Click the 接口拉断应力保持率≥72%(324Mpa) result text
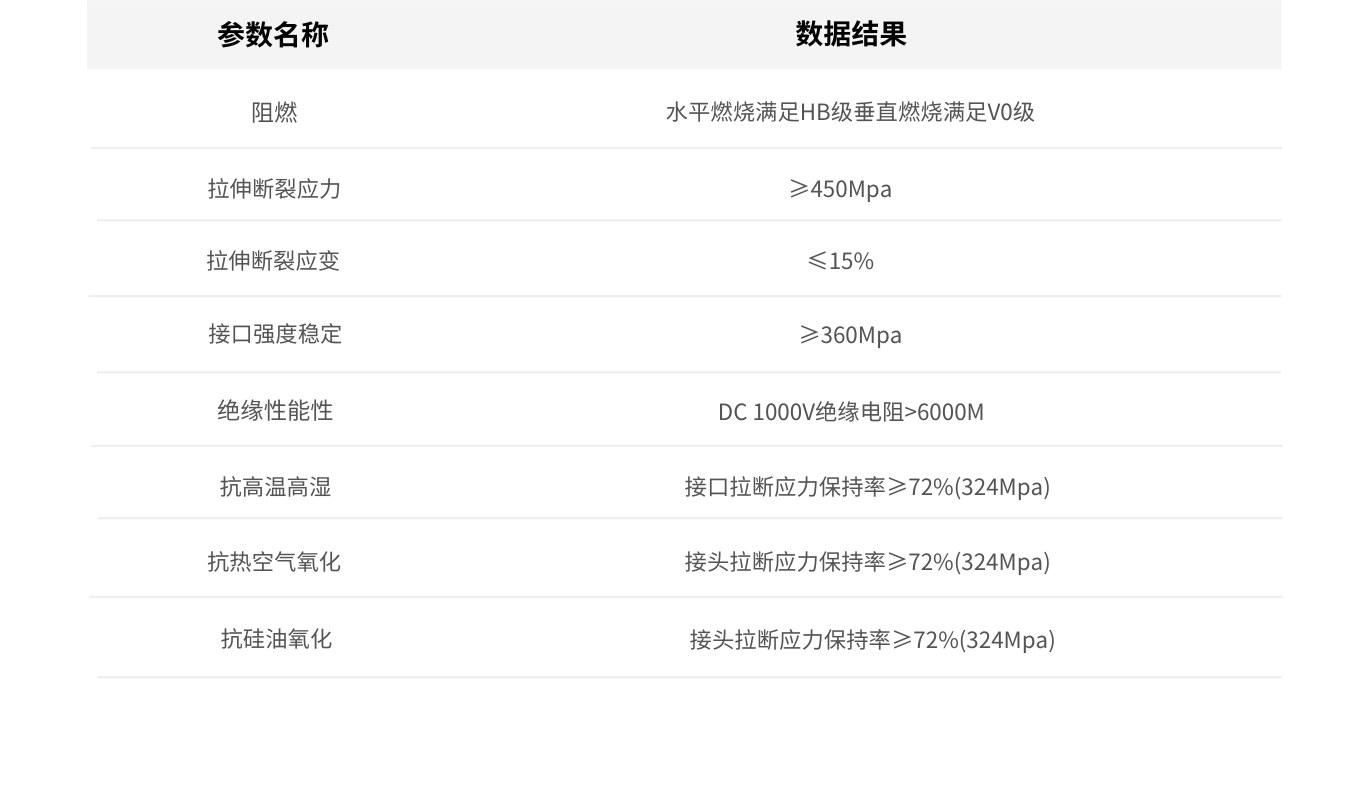 (867, 487)
